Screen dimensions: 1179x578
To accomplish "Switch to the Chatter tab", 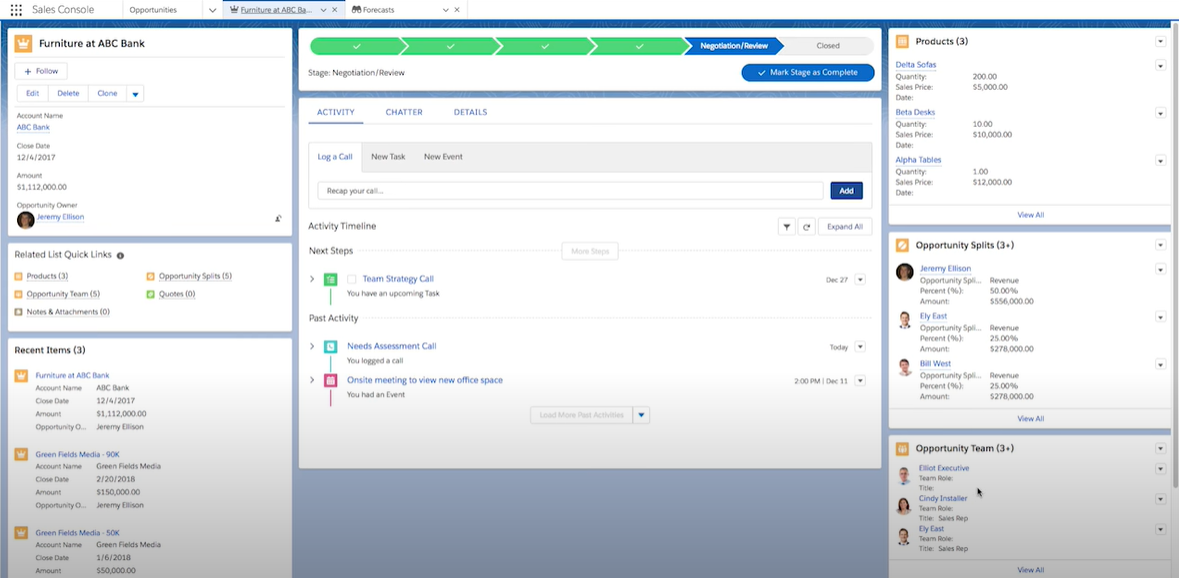I will tap(404, 112).
